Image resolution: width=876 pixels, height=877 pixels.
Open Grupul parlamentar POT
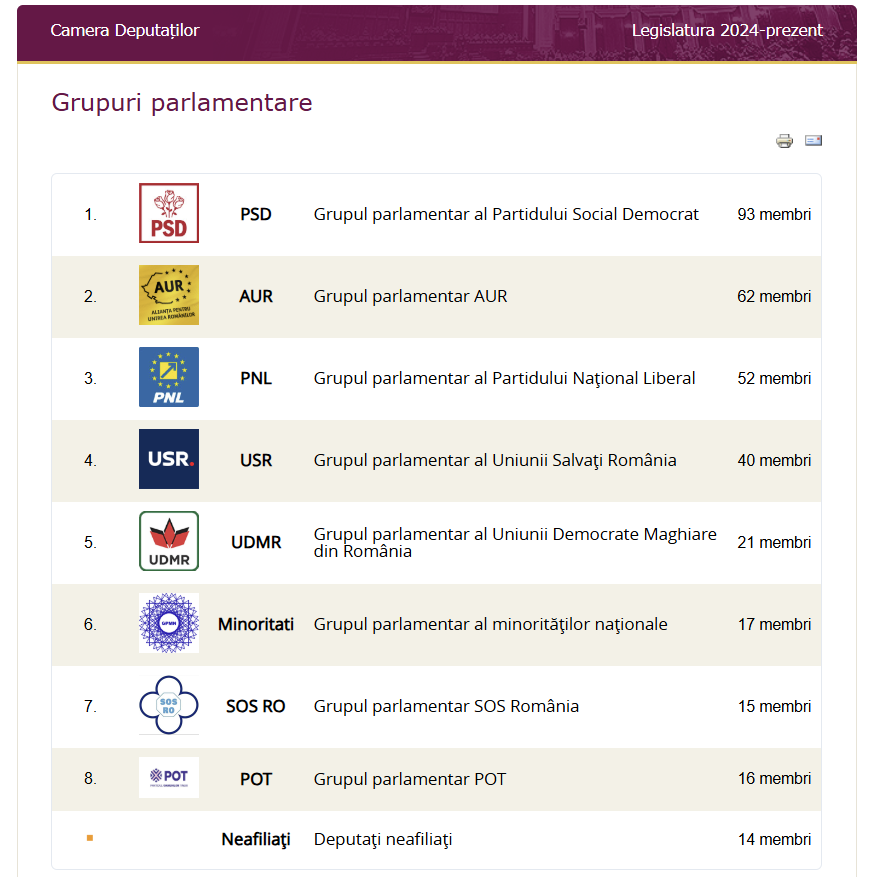click(409, 779)
